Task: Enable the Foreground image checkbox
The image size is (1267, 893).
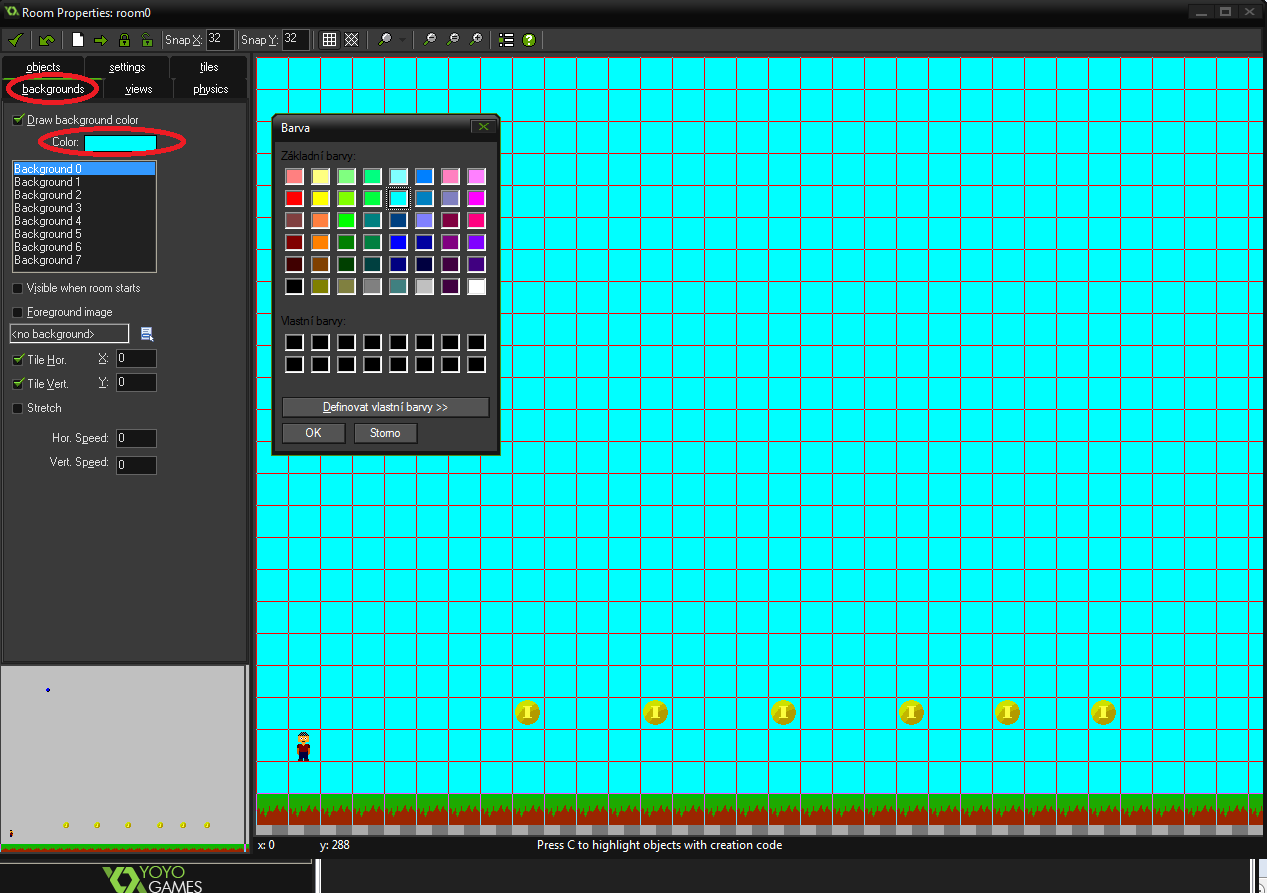Action: coord(17,312)
